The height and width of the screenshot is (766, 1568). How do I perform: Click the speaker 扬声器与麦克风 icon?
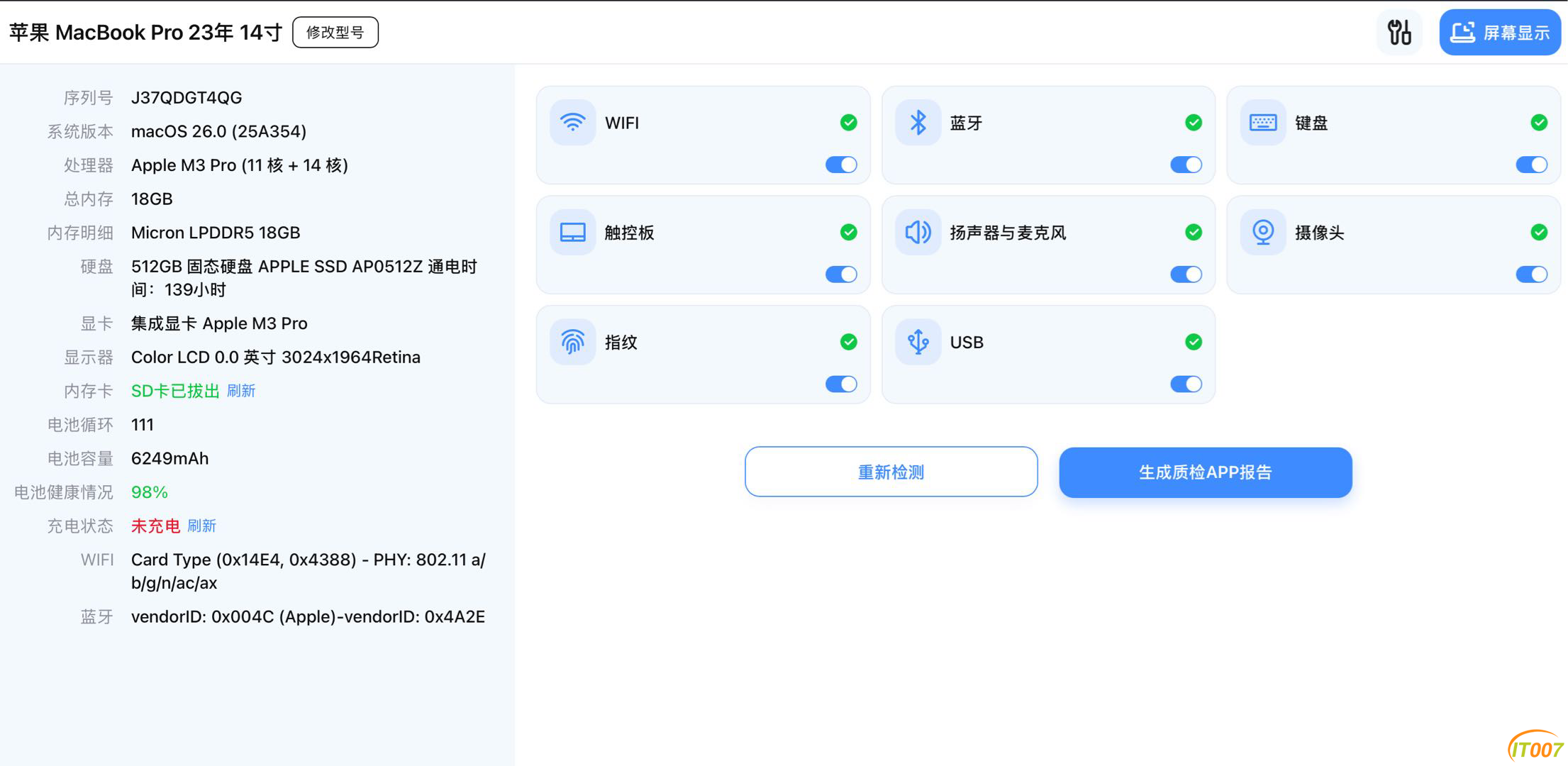pyautogui.click(x=918, y=233)
